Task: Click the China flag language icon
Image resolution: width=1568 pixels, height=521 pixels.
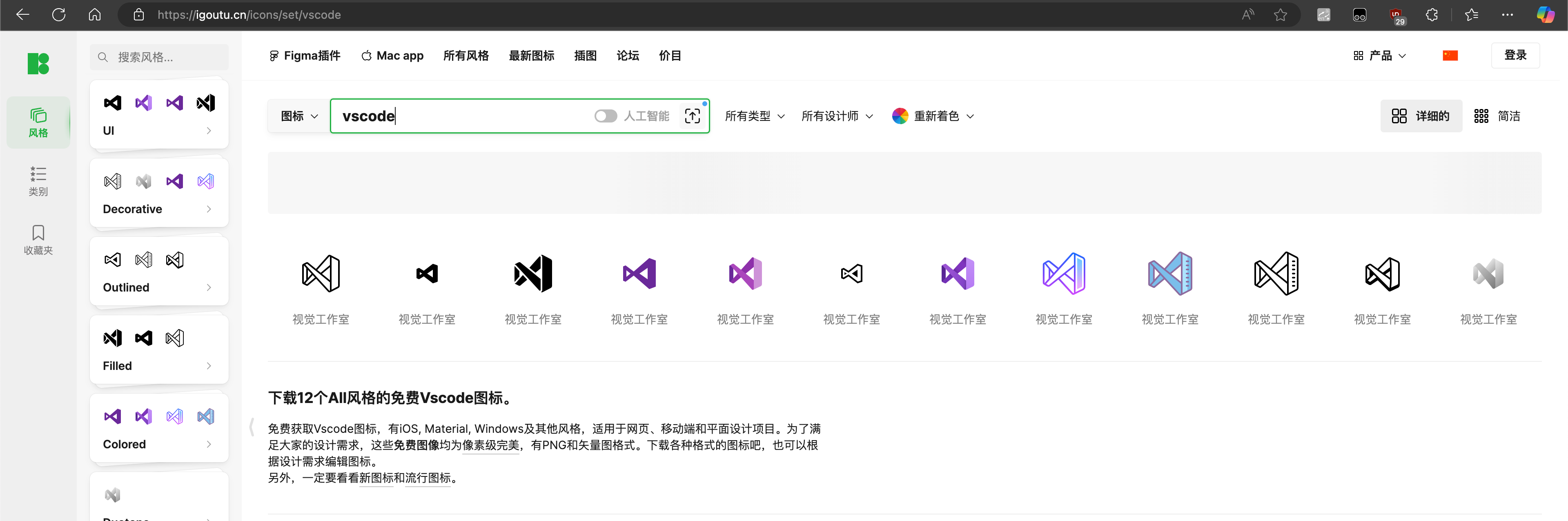Action: click(1450, 56)
